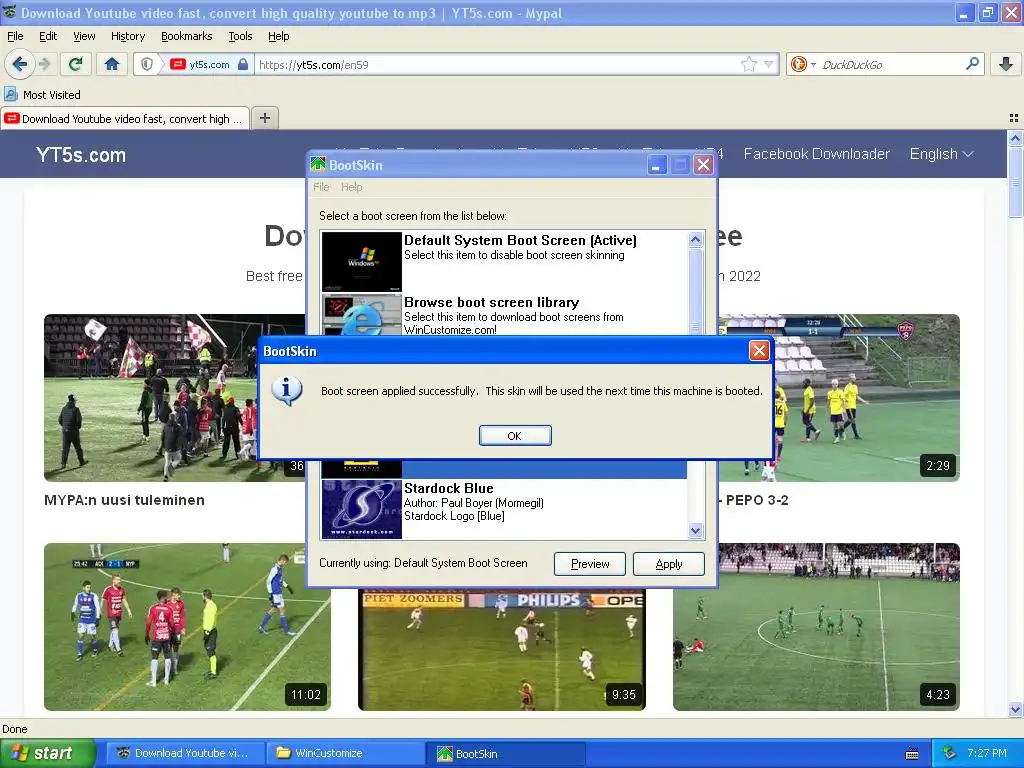Open the 9:35 duration video thumbnail
Viewport: 1024px width, 768px height.
(502, 650)
